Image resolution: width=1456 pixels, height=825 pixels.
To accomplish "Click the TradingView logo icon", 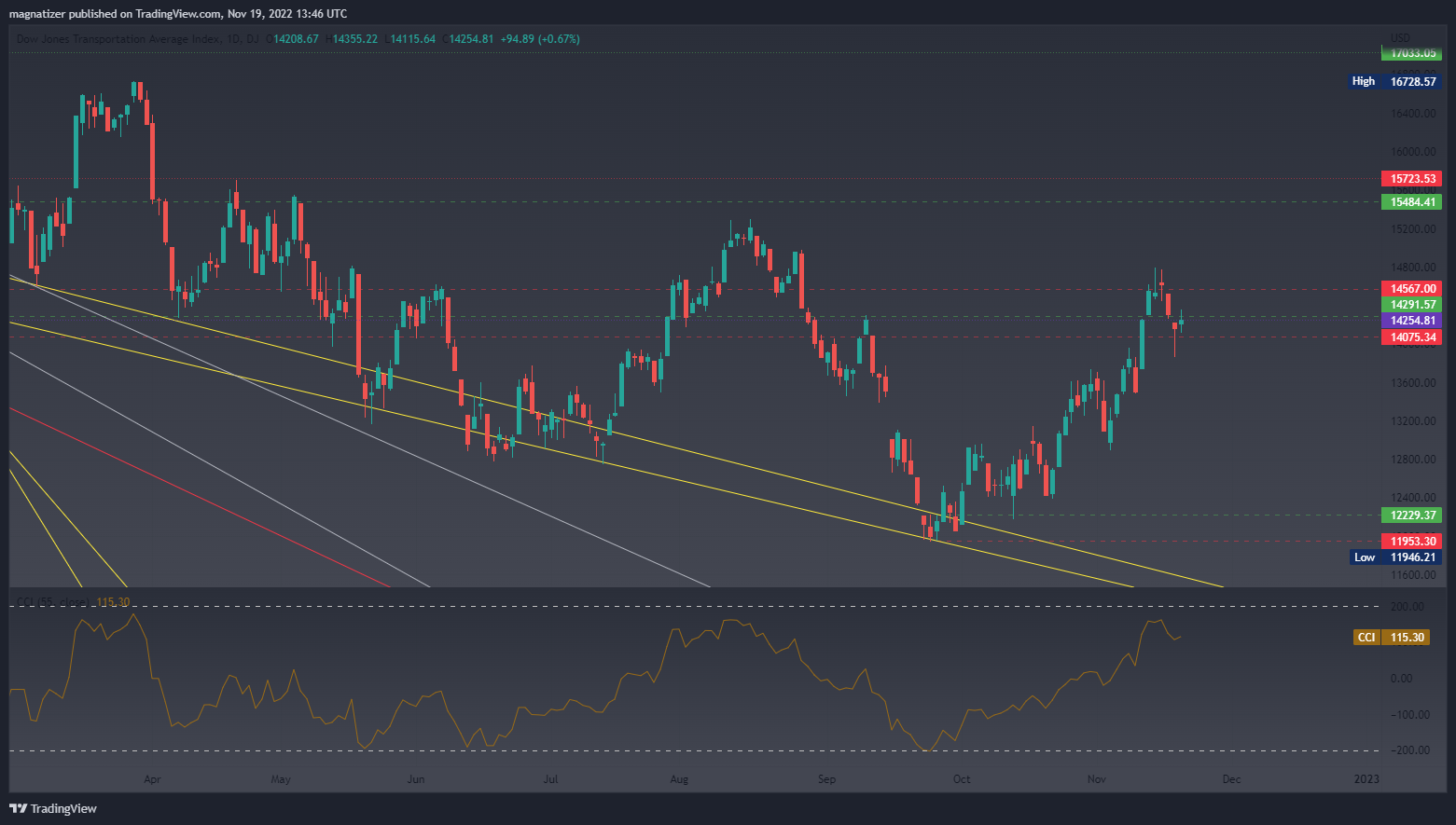I will pyautogui.click(x=18, y=808).
